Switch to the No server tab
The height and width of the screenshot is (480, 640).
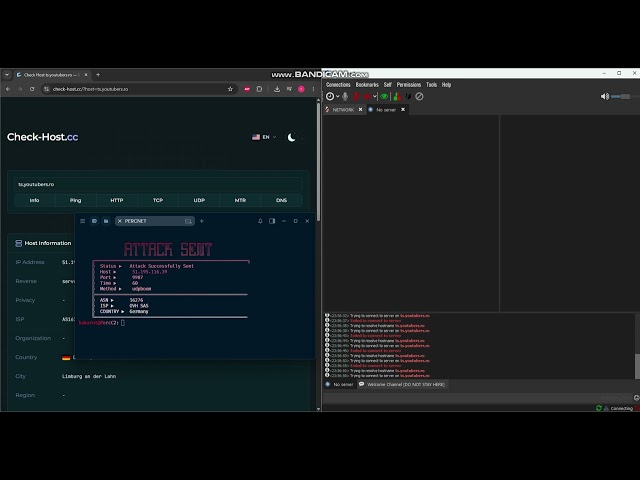tap(386, 110)
